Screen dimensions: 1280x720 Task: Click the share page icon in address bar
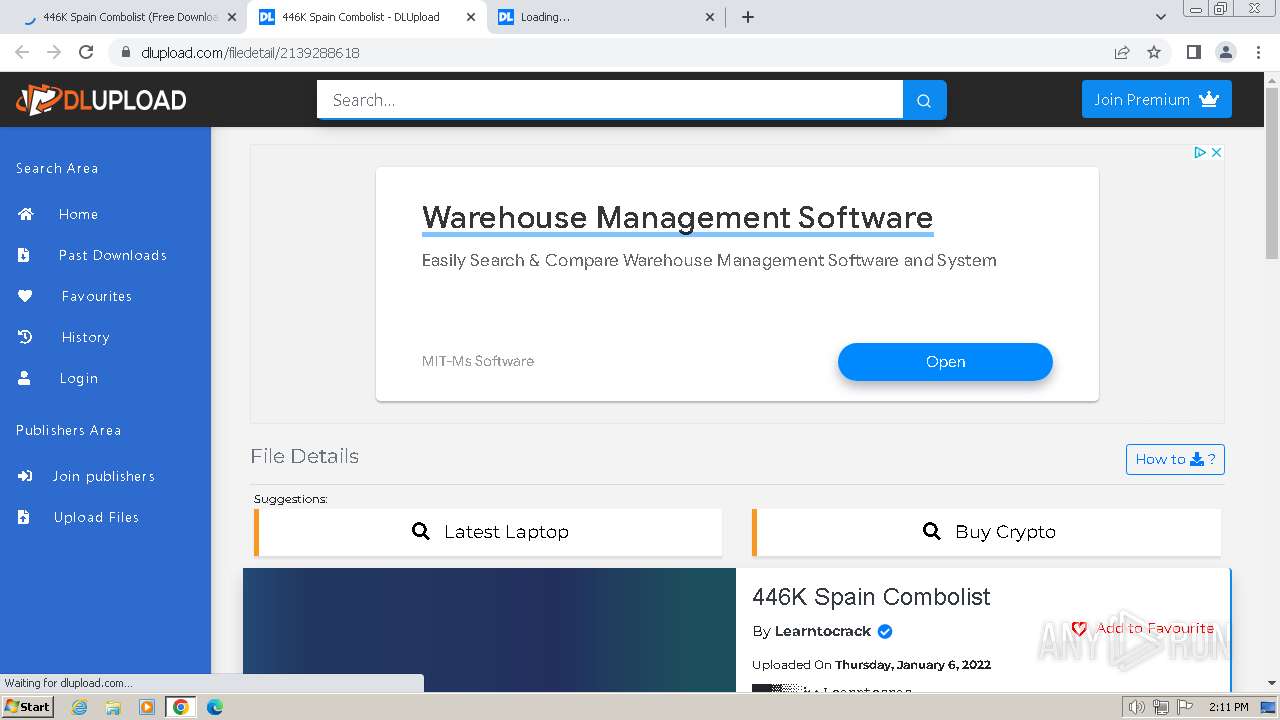coord(1122,52)
